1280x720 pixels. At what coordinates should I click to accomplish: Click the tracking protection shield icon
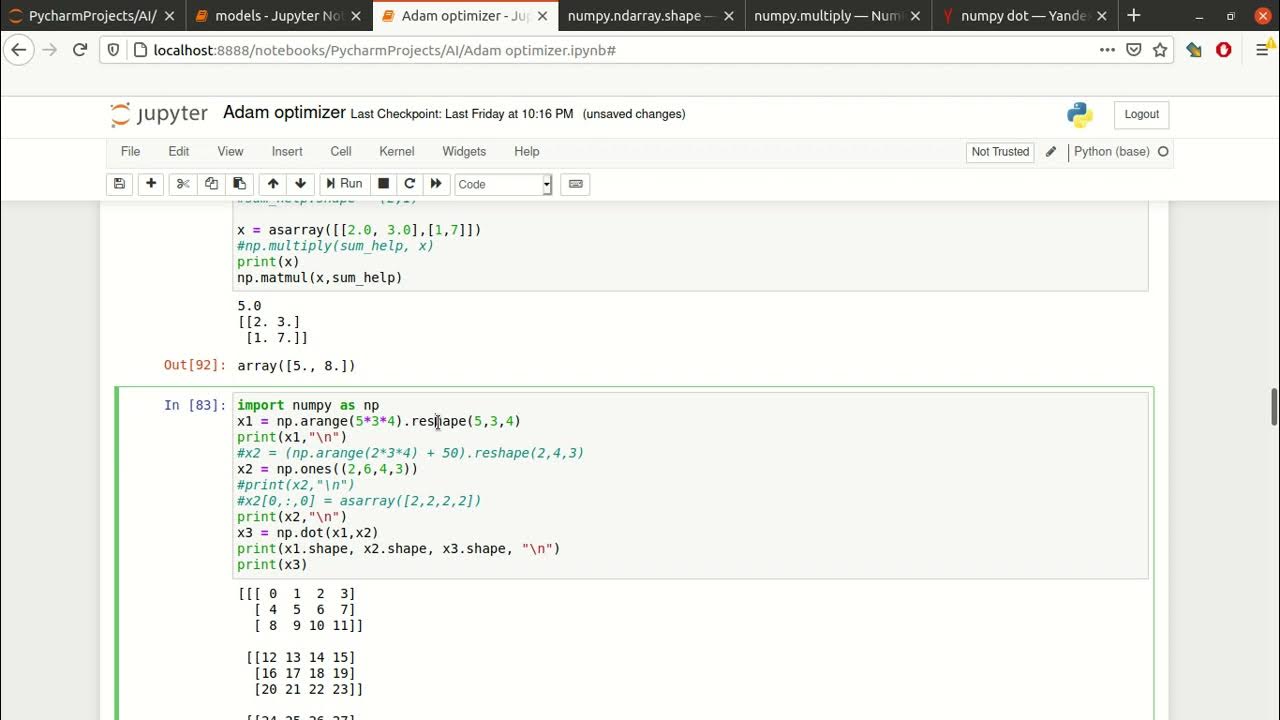(113, 50)
